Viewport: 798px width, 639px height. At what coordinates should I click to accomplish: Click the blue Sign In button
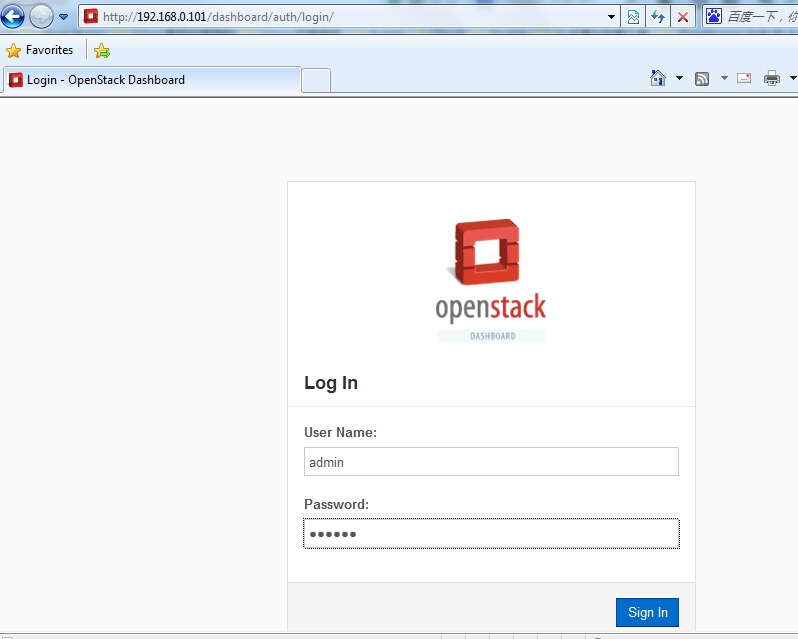[647, 612]
